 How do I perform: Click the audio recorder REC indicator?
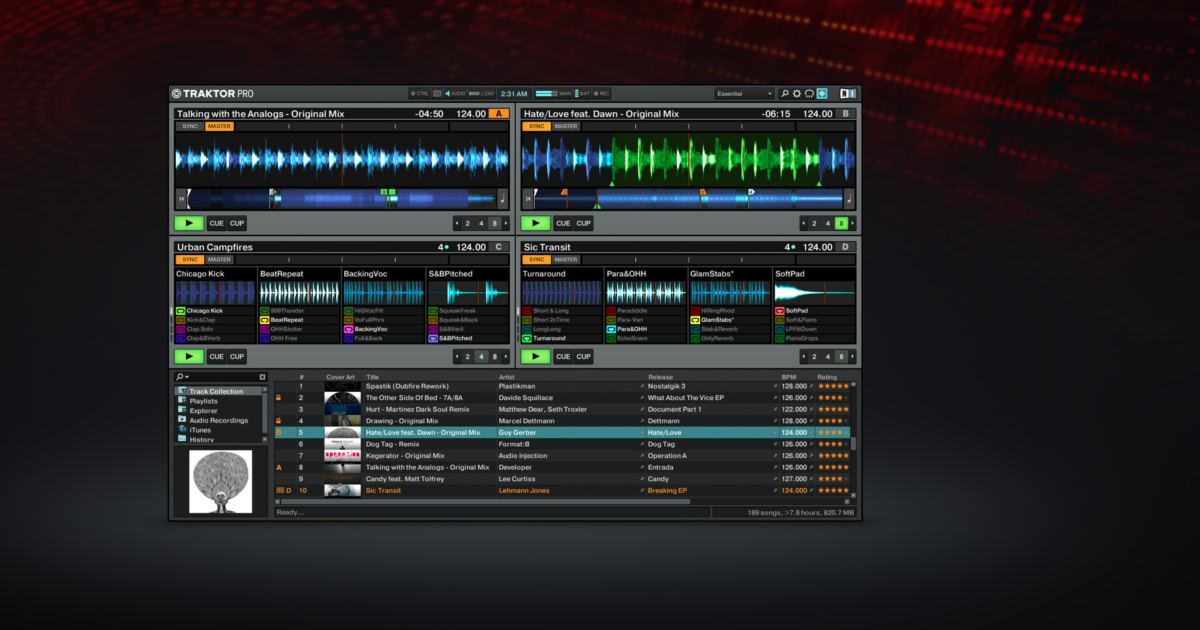tap(602, 94)
